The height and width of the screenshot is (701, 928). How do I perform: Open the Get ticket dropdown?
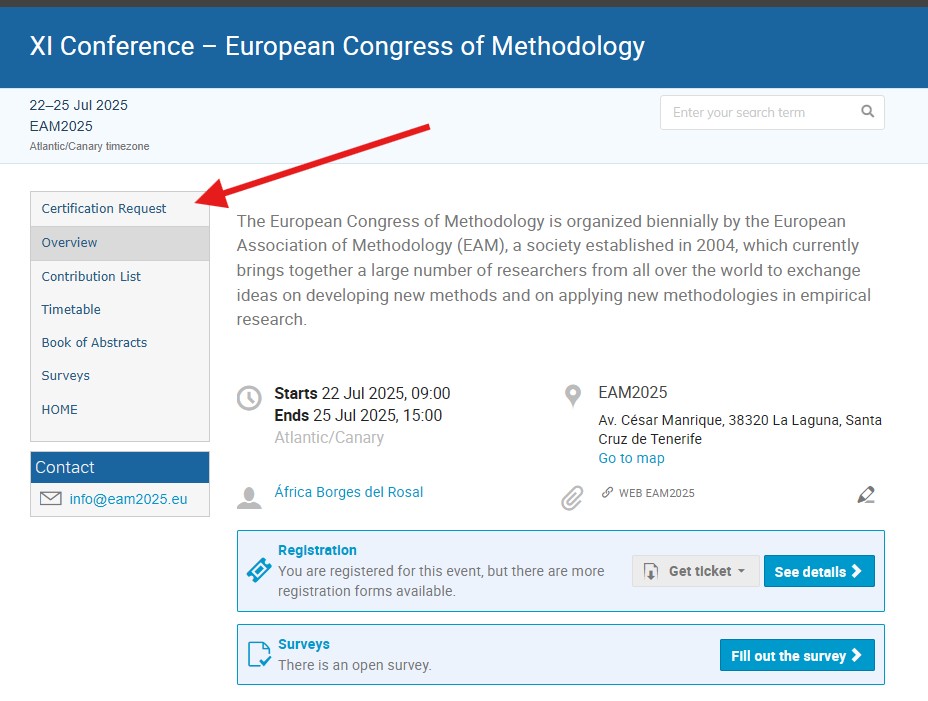[696, 571]
